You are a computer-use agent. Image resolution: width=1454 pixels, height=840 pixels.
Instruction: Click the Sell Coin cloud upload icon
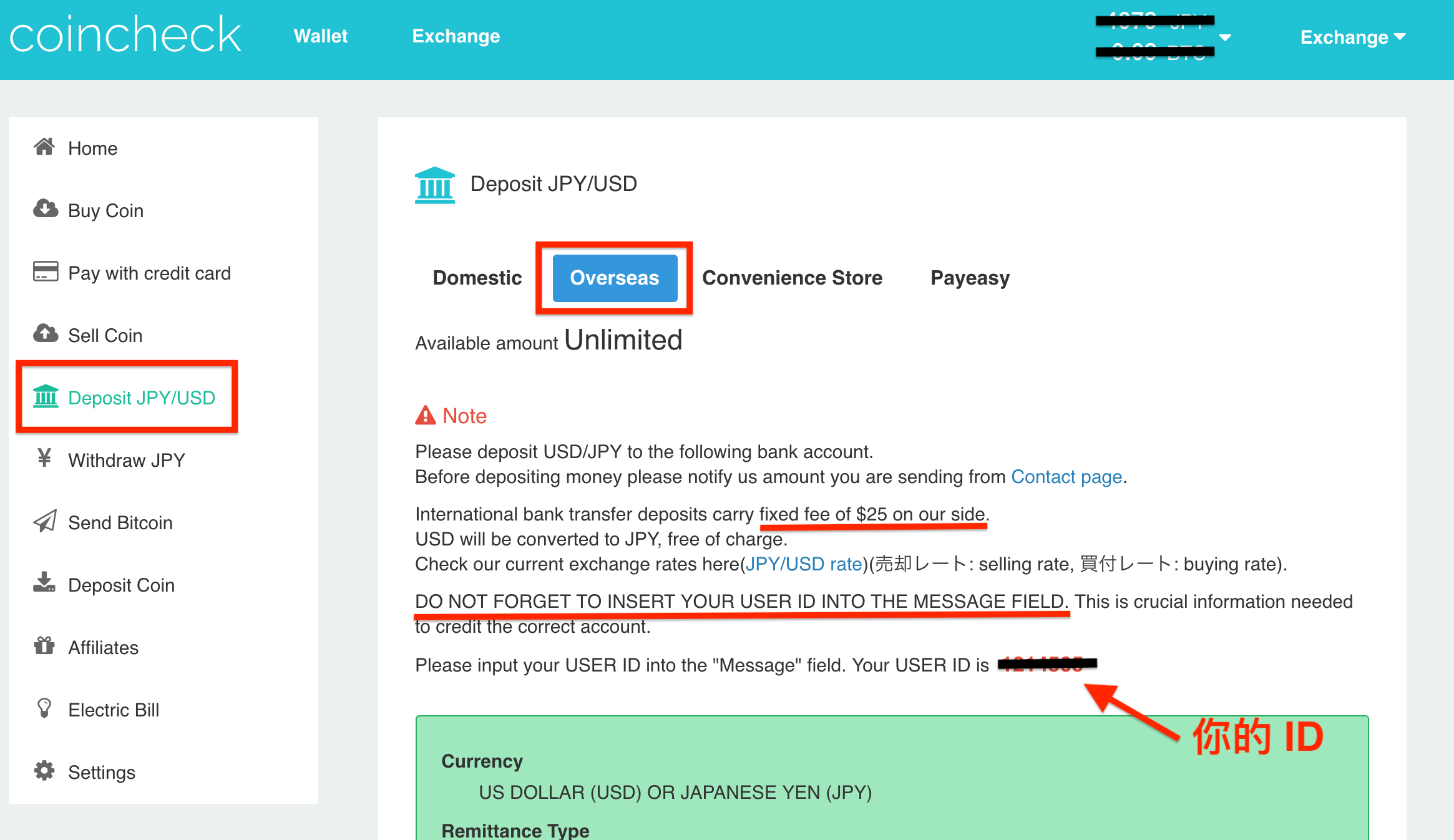tap(45, 333)
